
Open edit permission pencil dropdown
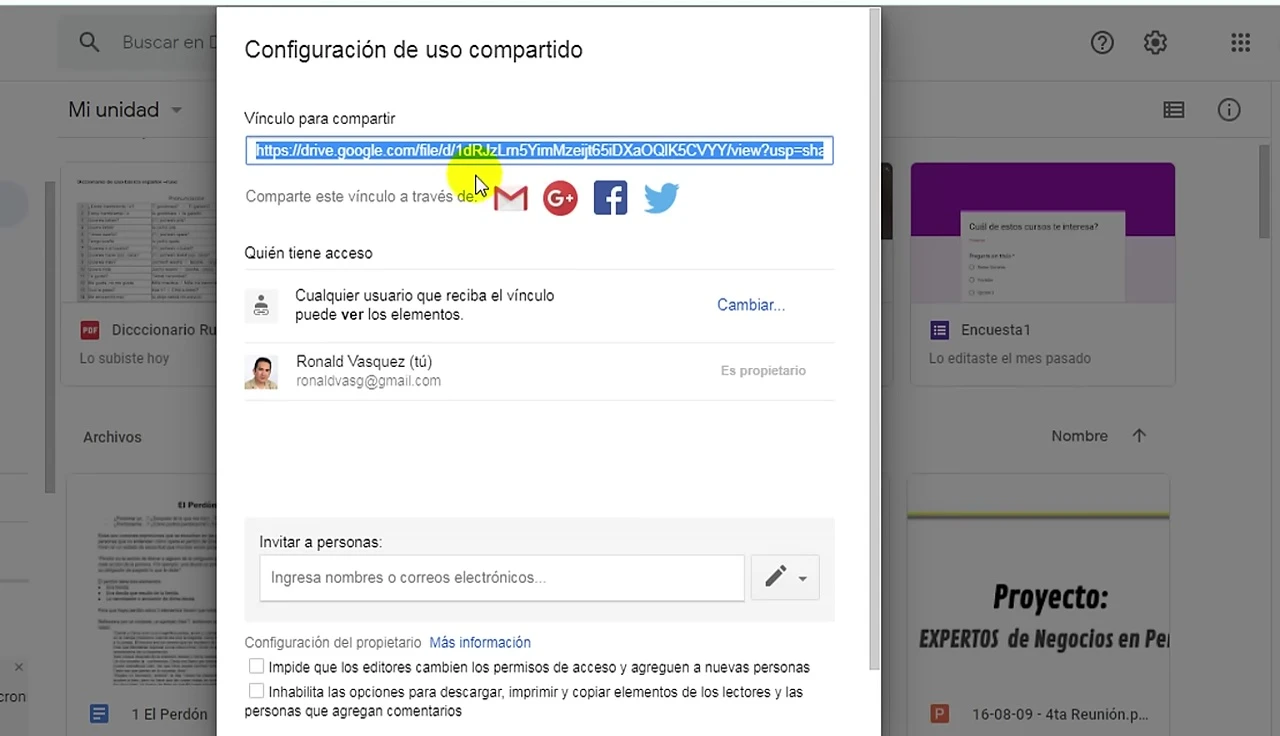pyautogui.click(x=785, y=577)
